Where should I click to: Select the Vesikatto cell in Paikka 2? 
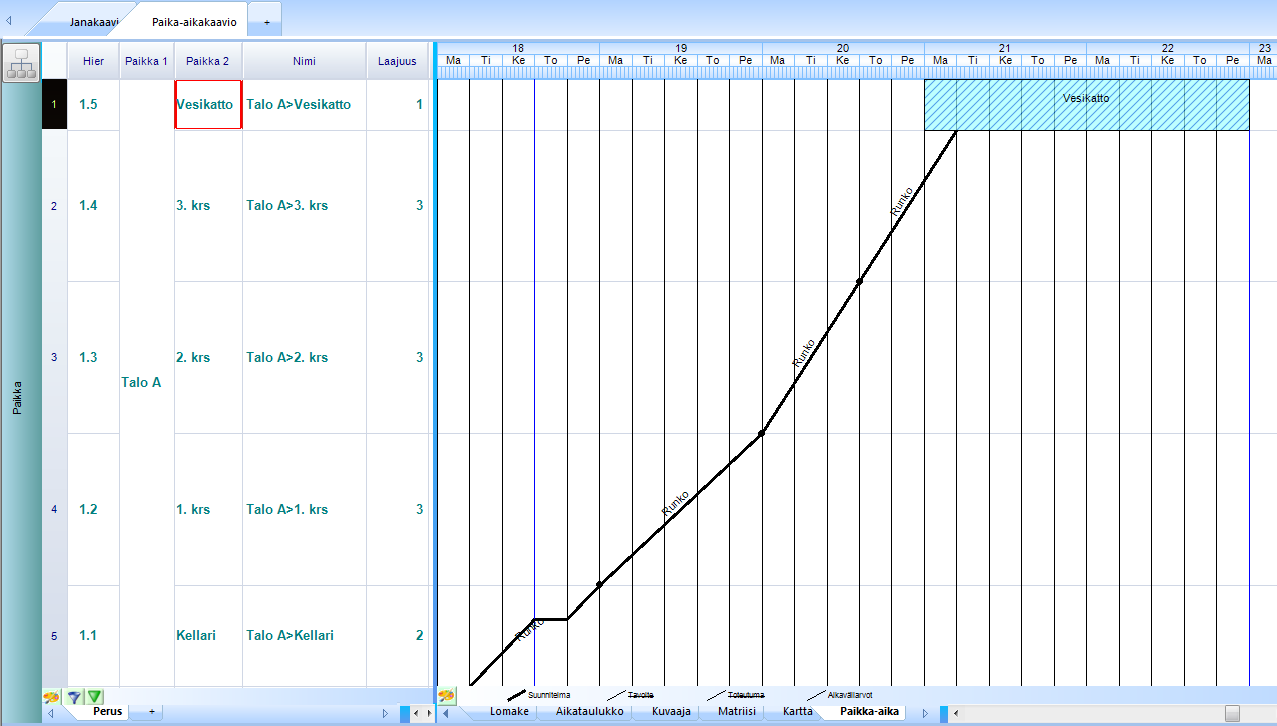click(208, 104)
